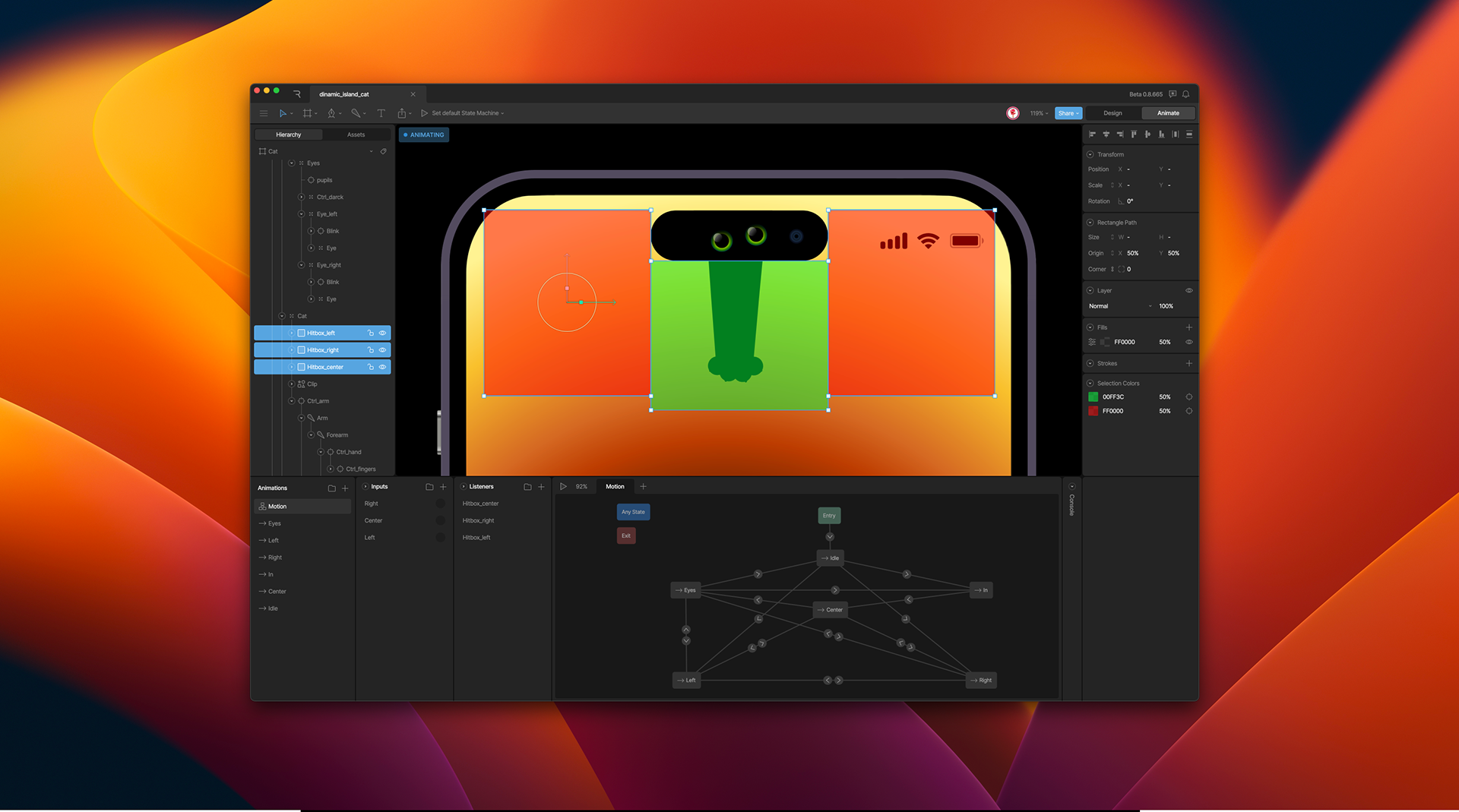Open notifications bell
Viewport: 1459px width, 812px height.
[x=1186, y=94]
